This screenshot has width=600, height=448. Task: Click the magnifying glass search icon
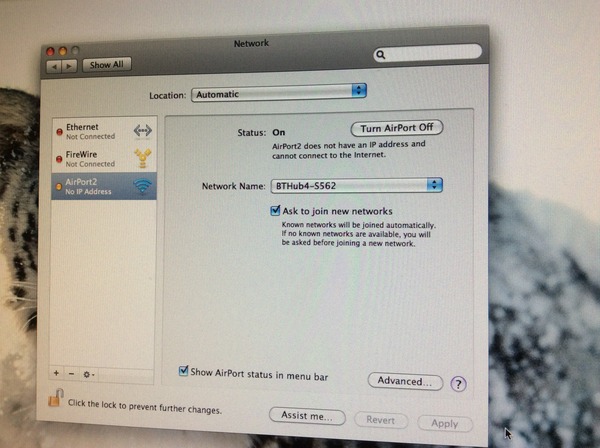(x=380, y=55)
